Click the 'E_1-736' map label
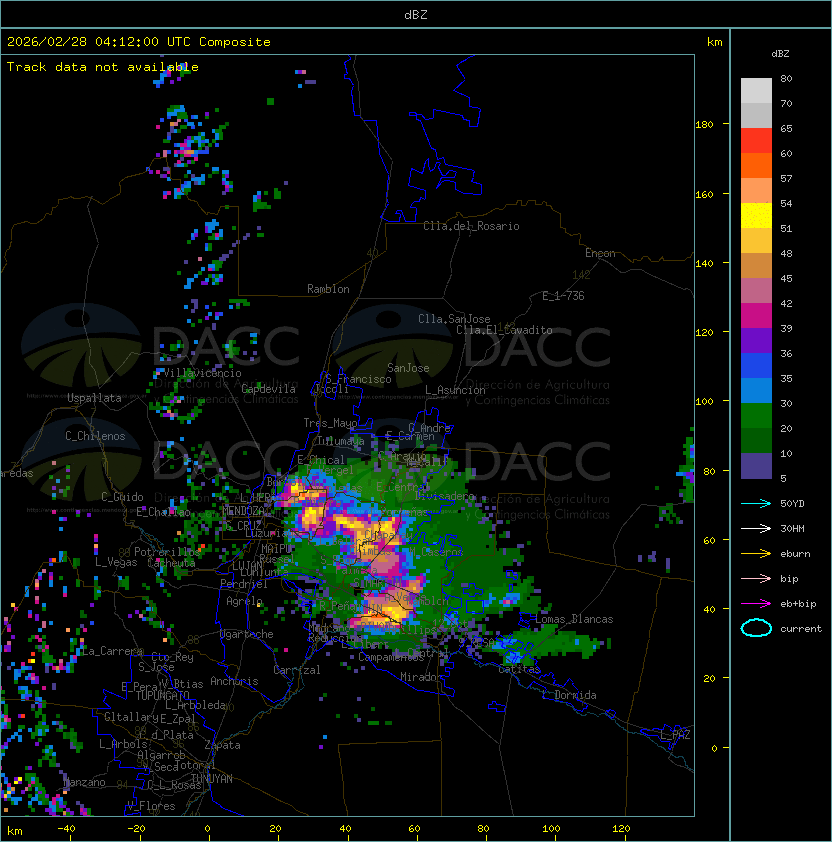 click(563, 296)
